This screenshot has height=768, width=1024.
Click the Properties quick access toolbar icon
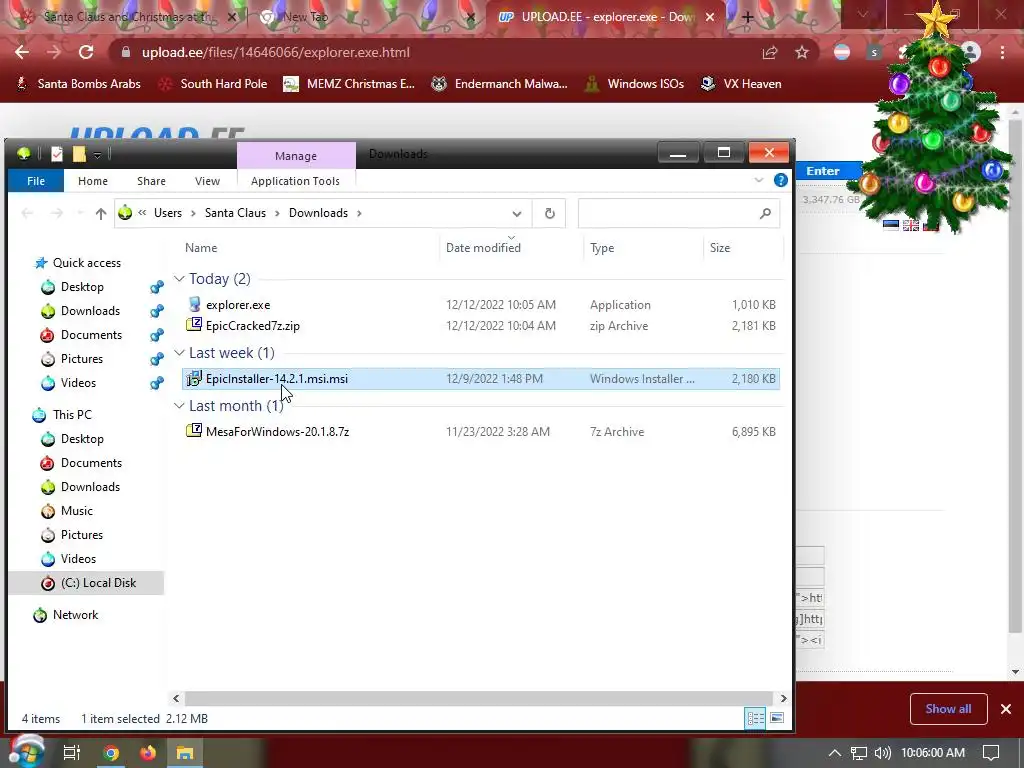(57, 154)
